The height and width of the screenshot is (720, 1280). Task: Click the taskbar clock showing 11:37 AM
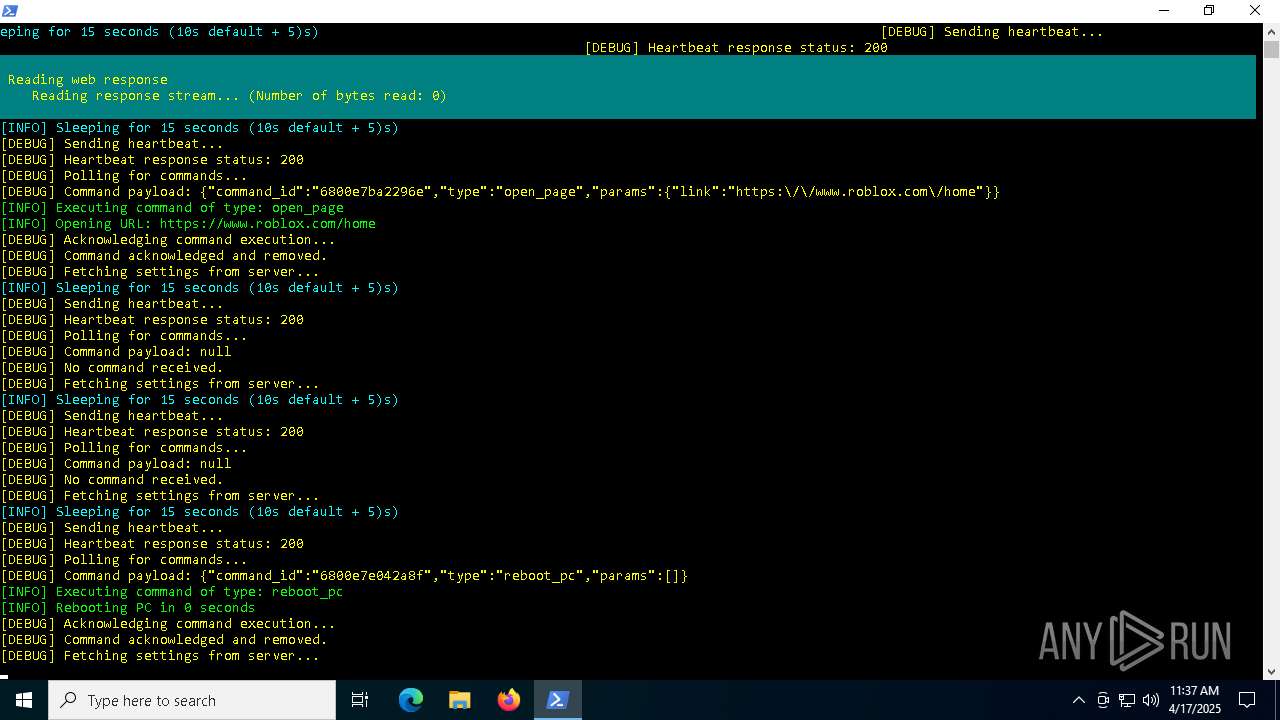pyautogui.click(x=1195, y=700)
